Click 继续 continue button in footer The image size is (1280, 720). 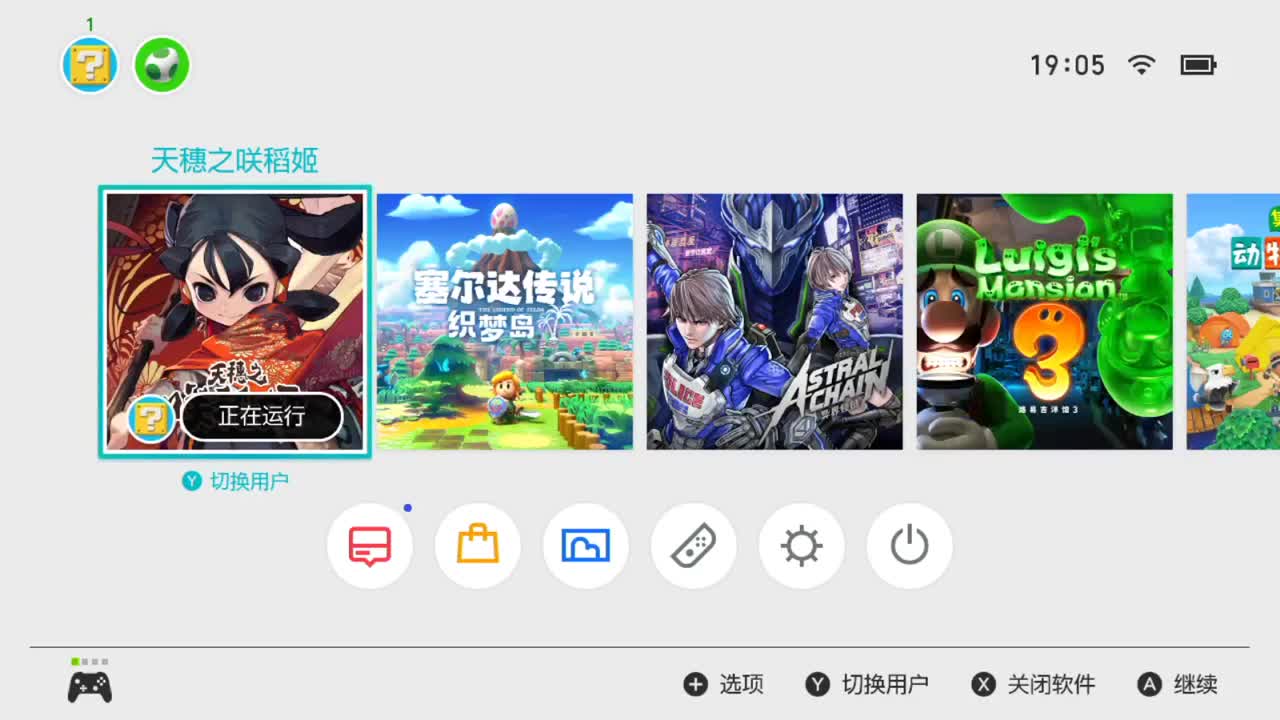pyautogui.click(x=1178, y=684)
